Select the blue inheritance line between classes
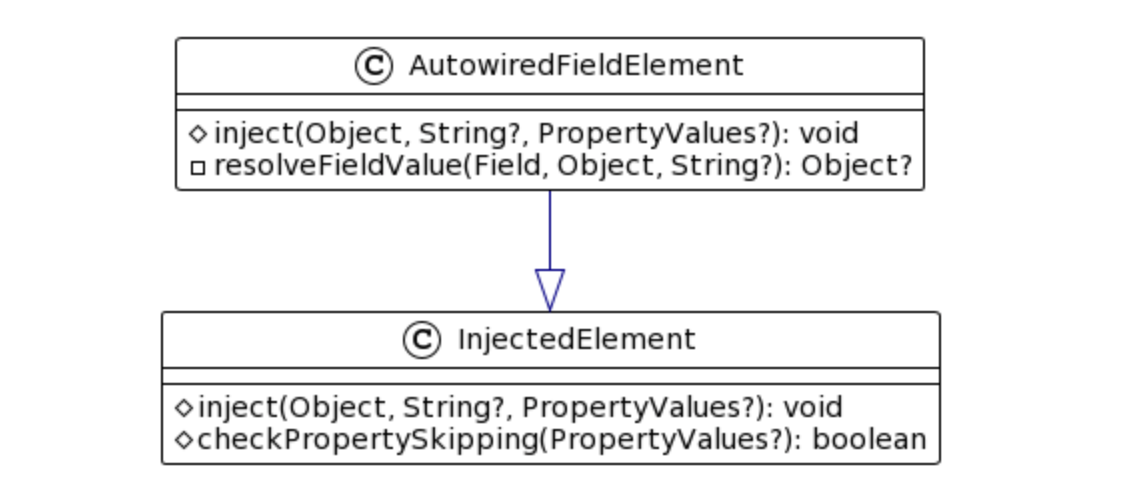1144x496 pixels. tap(550, 228)
